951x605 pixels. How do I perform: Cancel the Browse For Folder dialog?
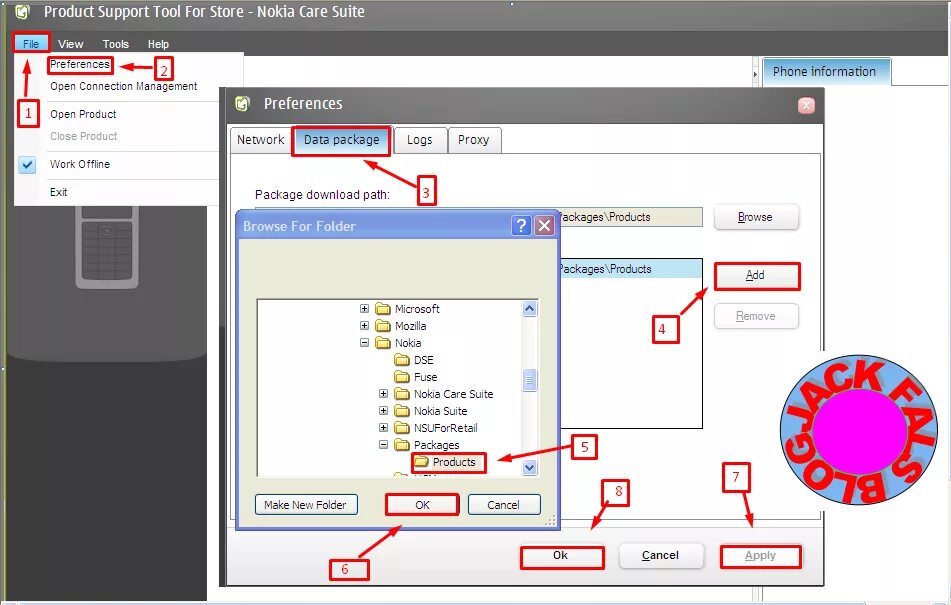[x=503, y=504]
